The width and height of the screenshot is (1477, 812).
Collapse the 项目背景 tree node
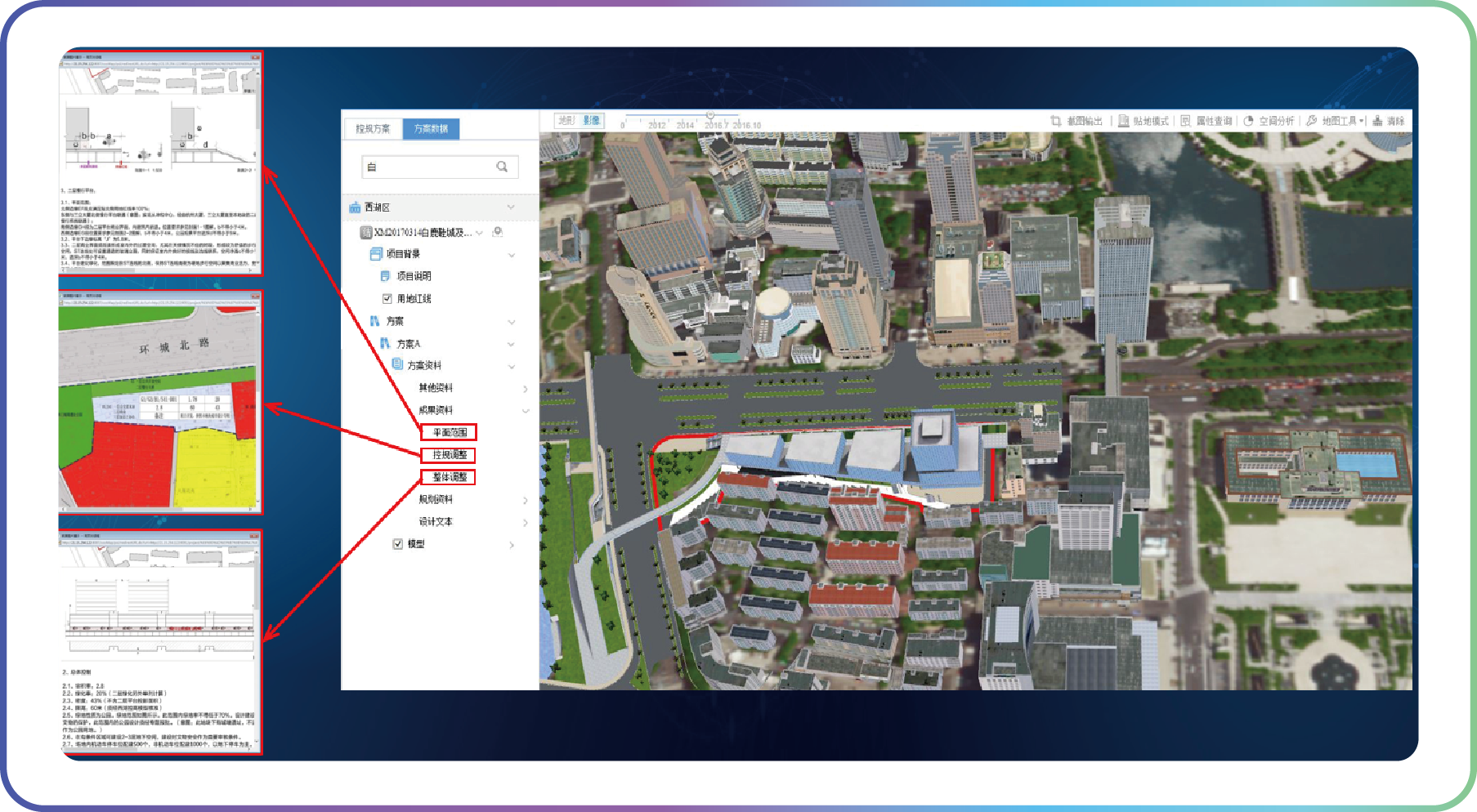(x=512, y=255)
